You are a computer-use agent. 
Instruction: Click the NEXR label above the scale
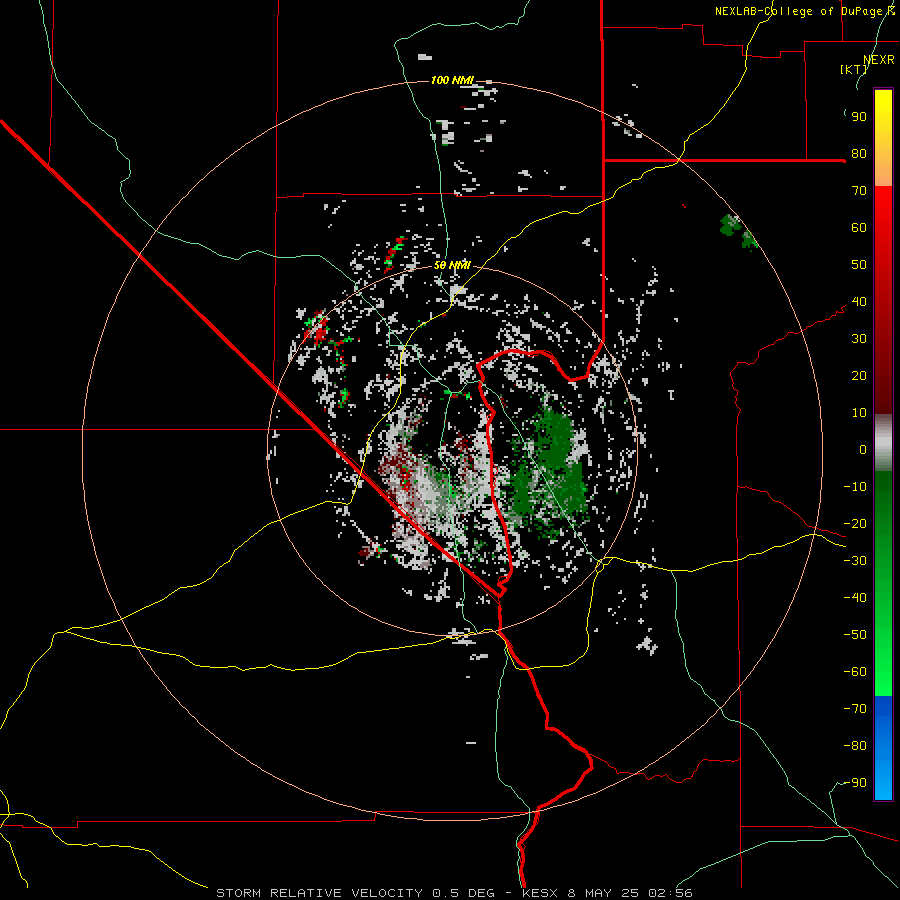[x=879, y=60]
